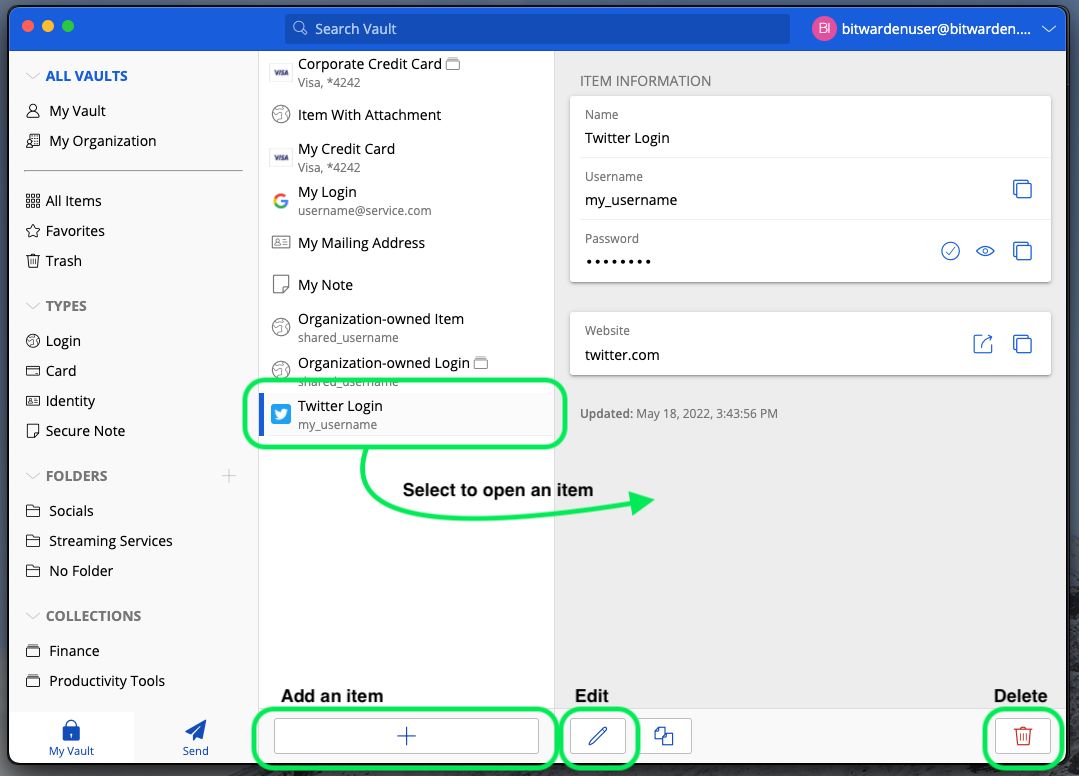
Task: Add a new folder
Action: (229, 475)
